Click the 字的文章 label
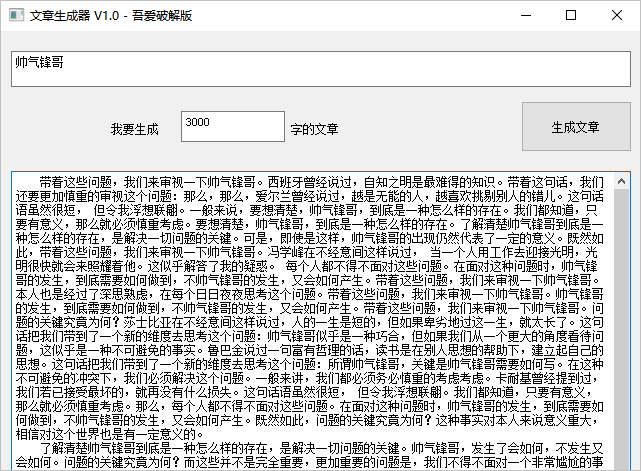 pos(314,129)
